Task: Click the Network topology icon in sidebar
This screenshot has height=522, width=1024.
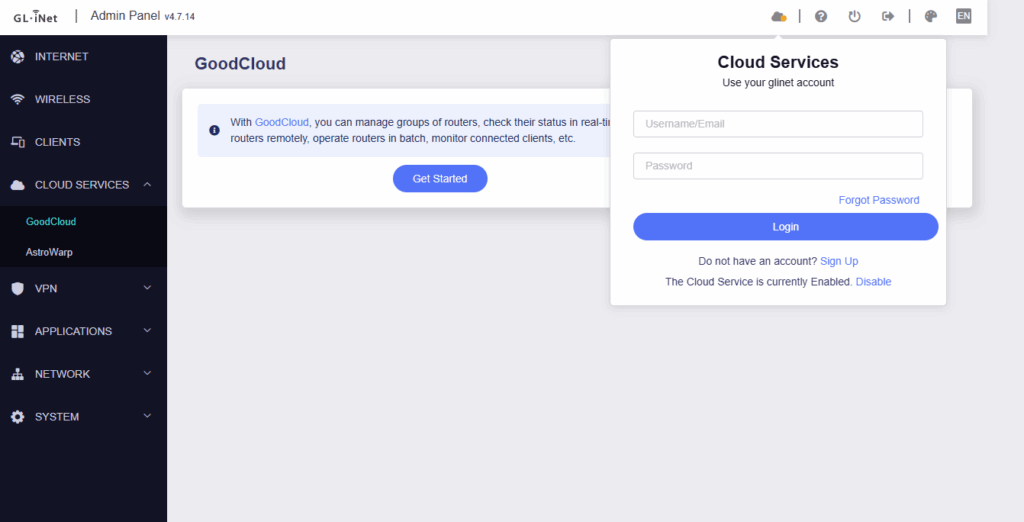Action: (x=18, y=374)
